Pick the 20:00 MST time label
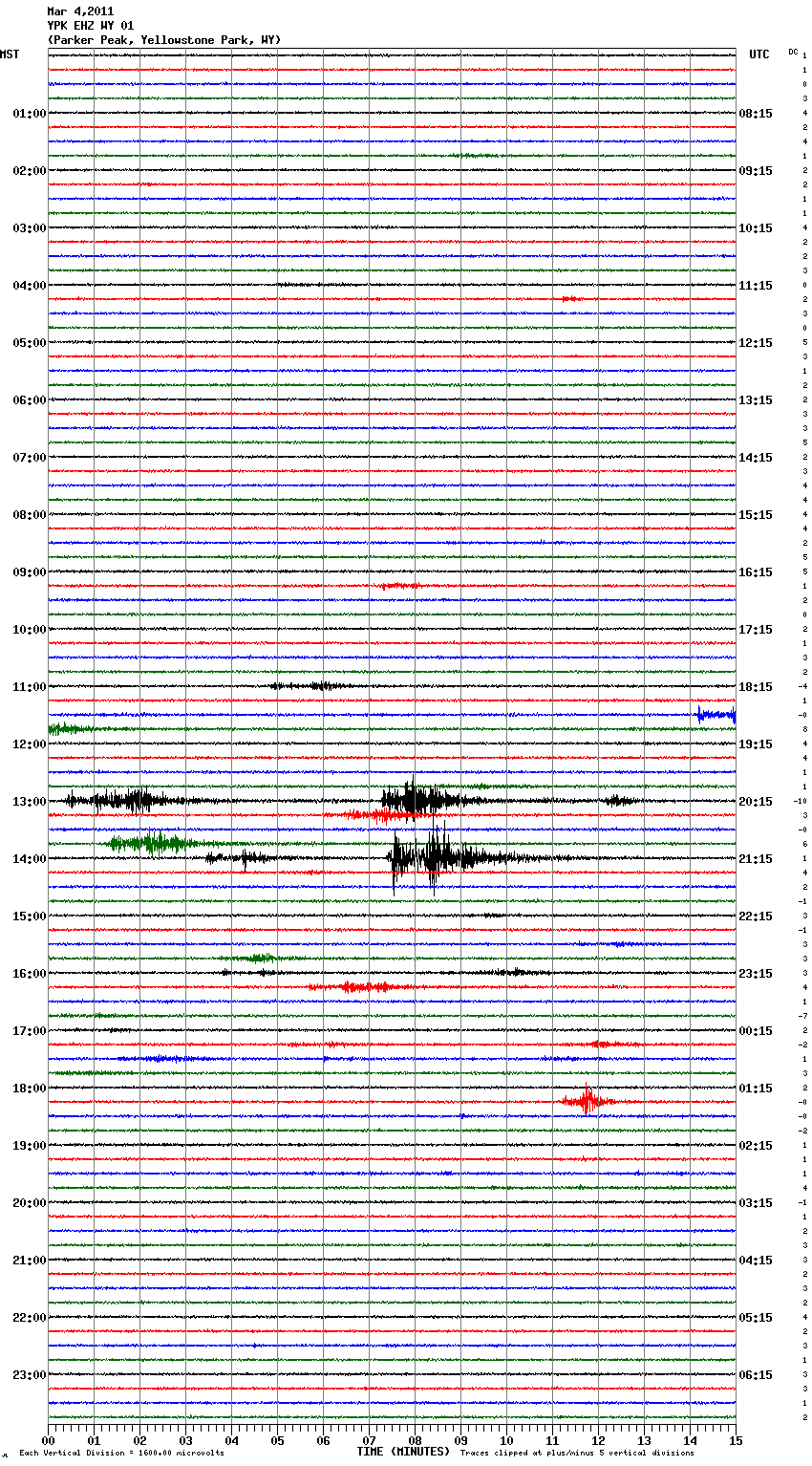This screenshot has height=1466, width=812. (30, 1203)
